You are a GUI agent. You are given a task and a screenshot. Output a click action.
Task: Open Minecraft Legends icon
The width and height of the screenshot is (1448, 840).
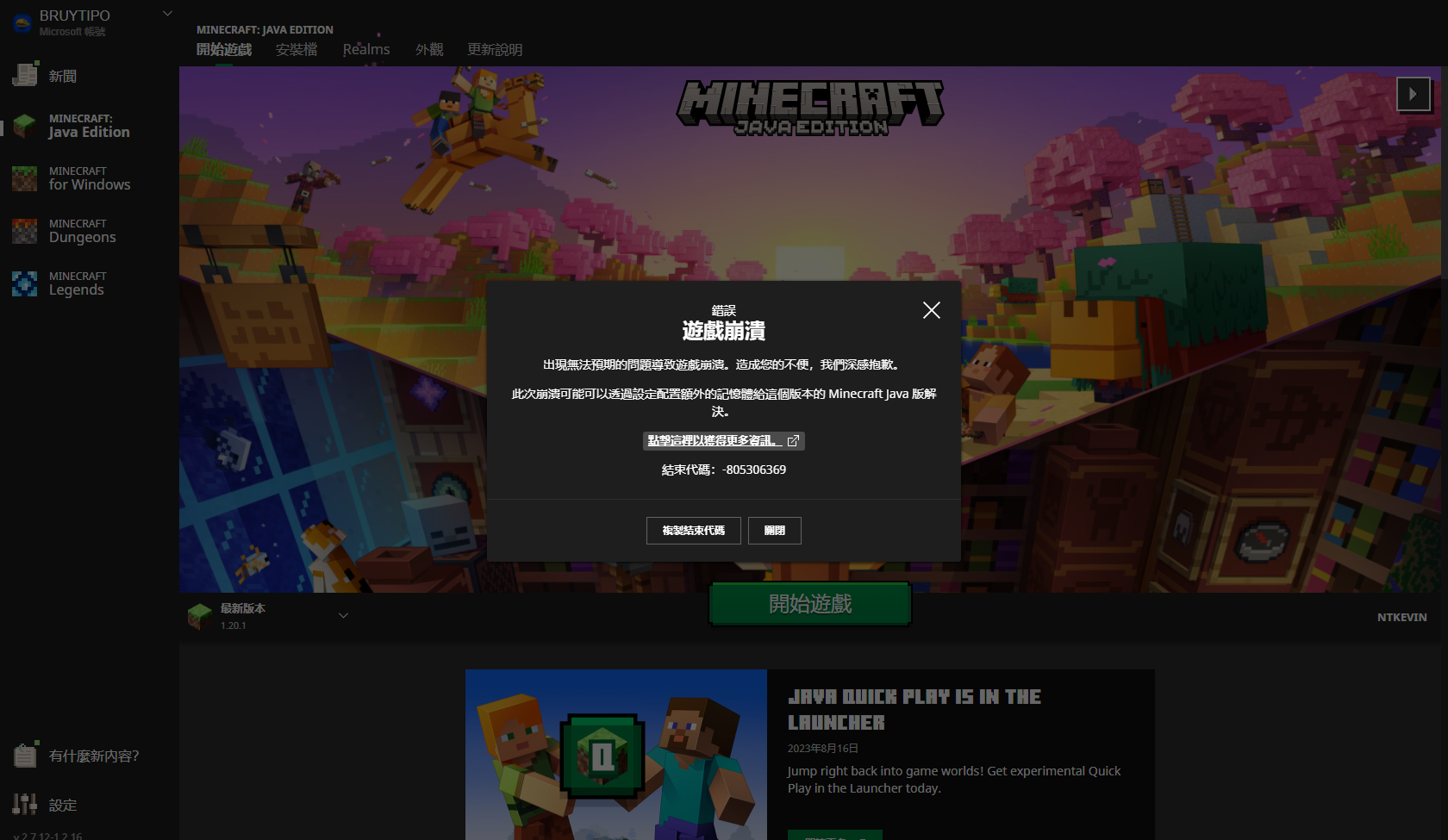click(x=25, y=283)
